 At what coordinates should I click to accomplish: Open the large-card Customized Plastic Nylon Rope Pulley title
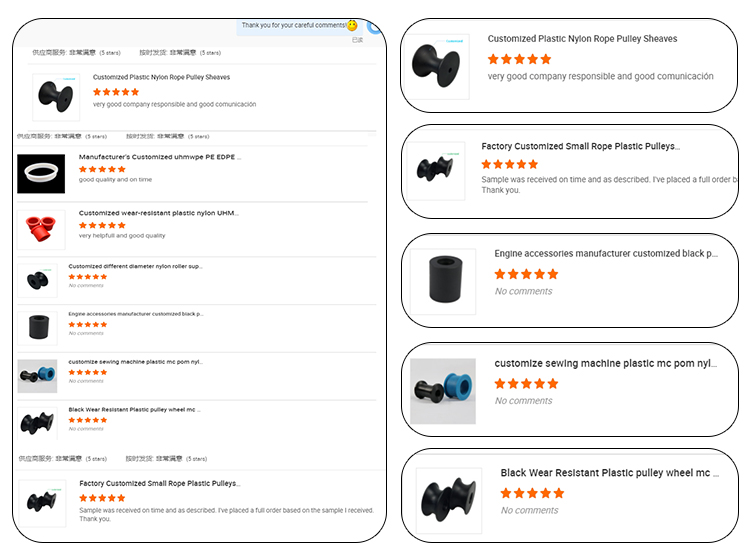click(582, 39)
